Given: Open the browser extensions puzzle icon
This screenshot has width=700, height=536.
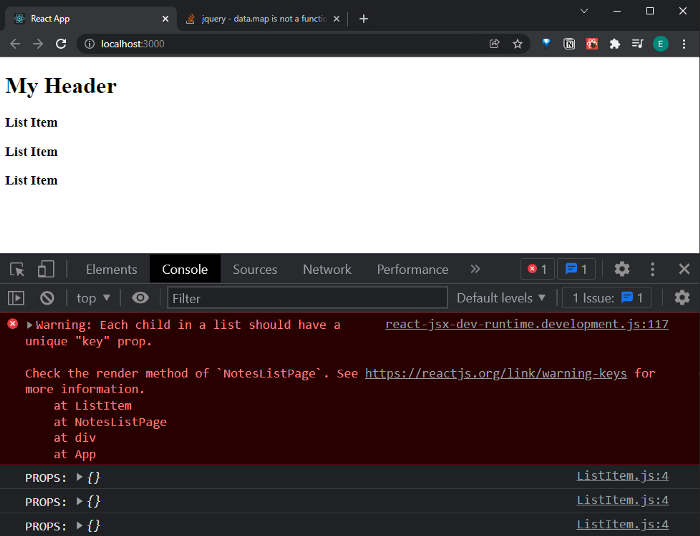Looking at the screenshot, I should [614, 44].
